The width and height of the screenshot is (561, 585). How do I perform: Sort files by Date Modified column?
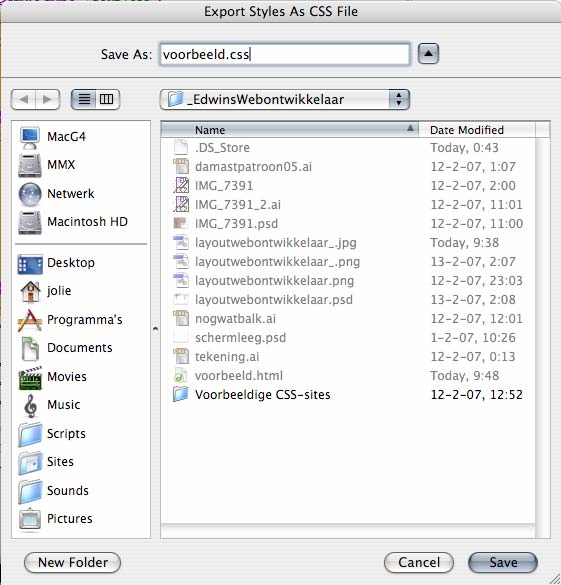tap(477, 130)
